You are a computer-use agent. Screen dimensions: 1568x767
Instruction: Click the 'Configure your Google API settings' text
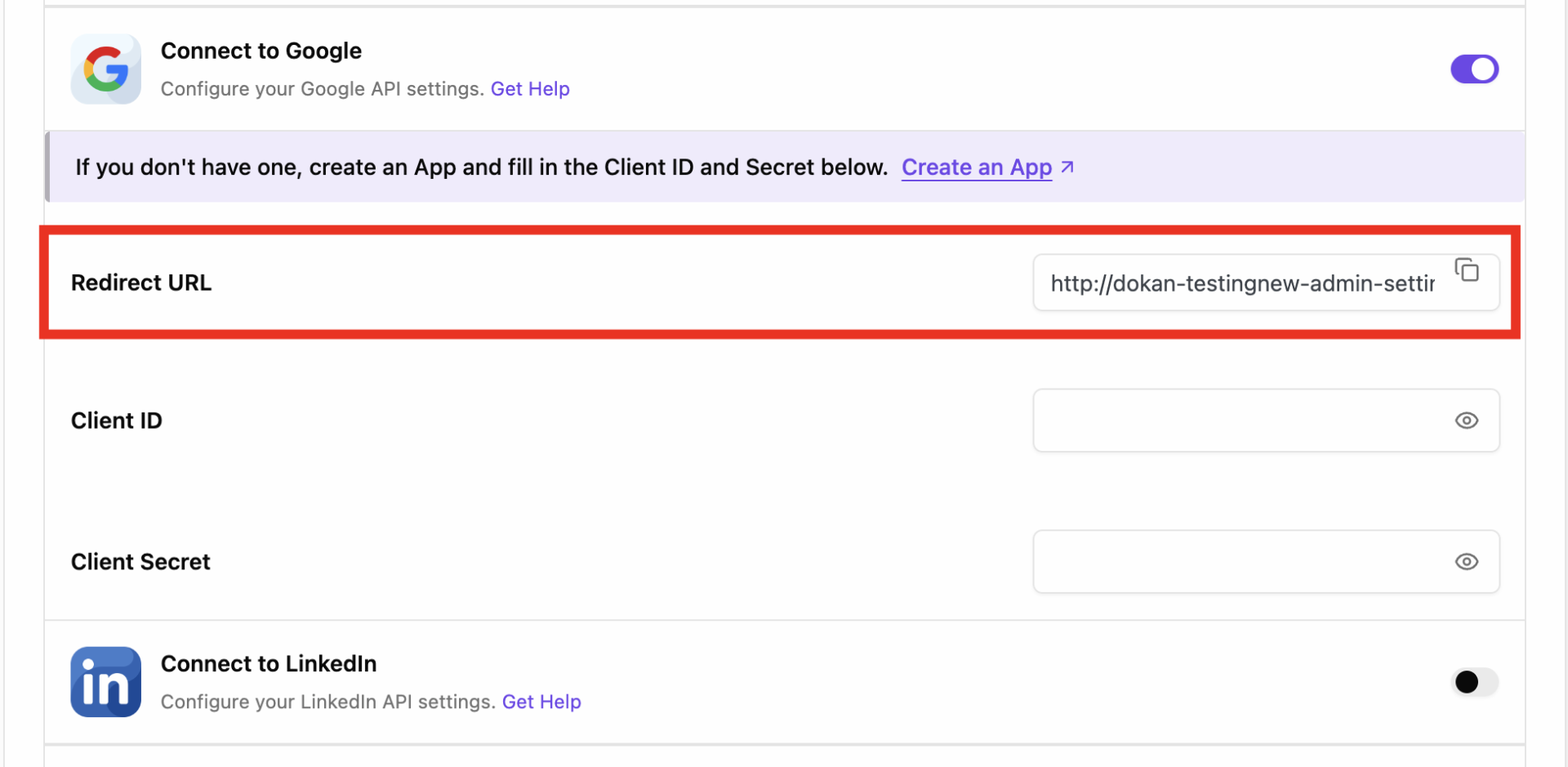pos(323,89)
